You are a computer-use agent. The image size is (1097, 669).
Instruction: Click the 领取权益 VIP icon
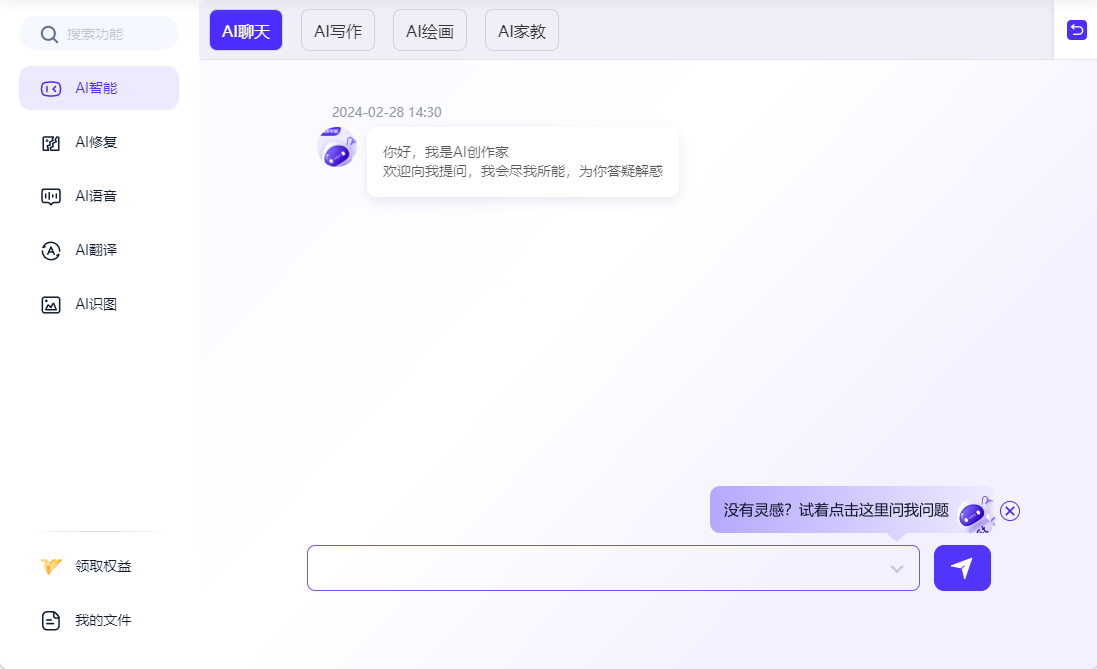(52, 567)
